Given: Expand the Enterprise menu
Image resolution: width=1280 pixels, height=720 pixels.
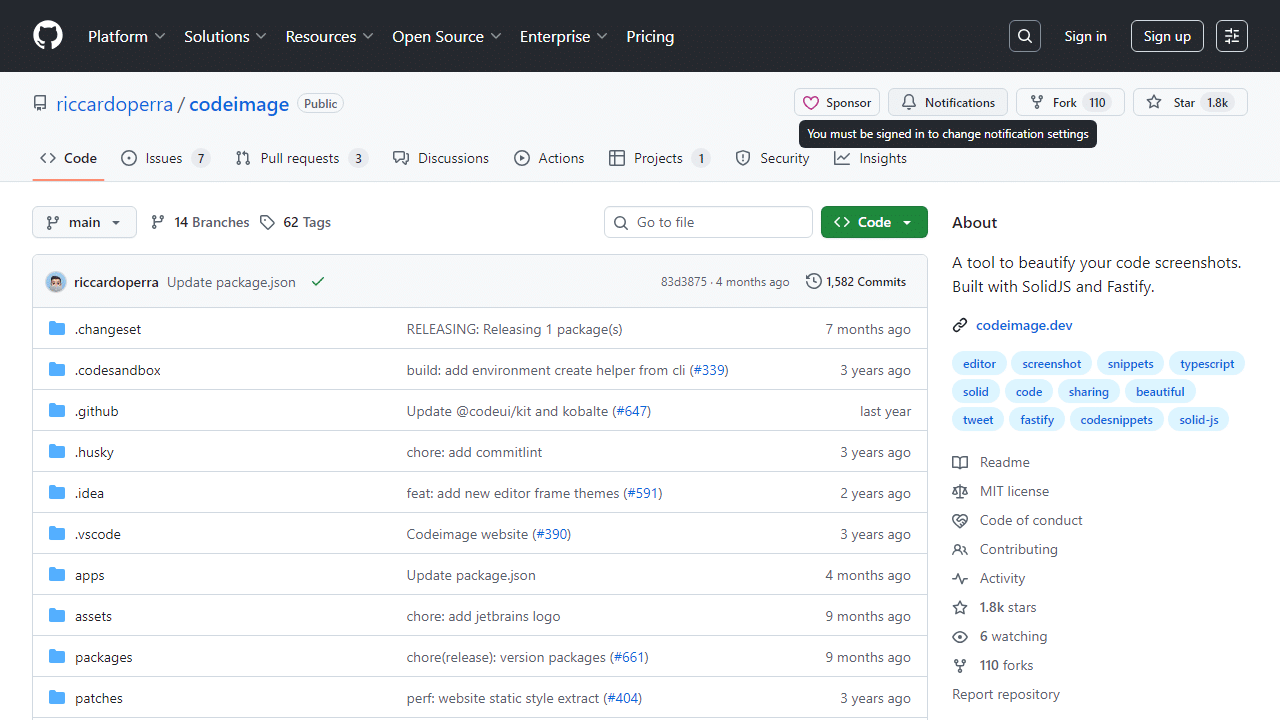Looking at the screenshot, I should point(563,36).
